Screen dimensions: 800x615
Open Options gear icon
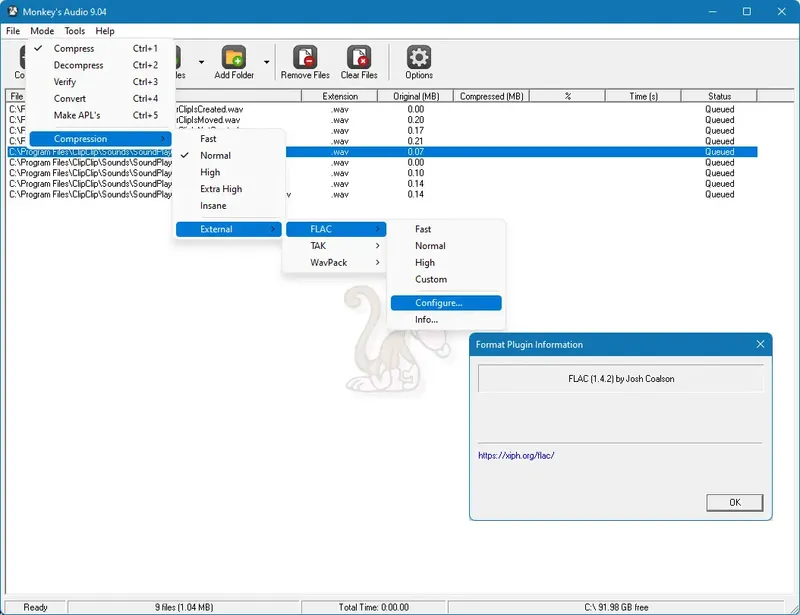tap(419, 58)
